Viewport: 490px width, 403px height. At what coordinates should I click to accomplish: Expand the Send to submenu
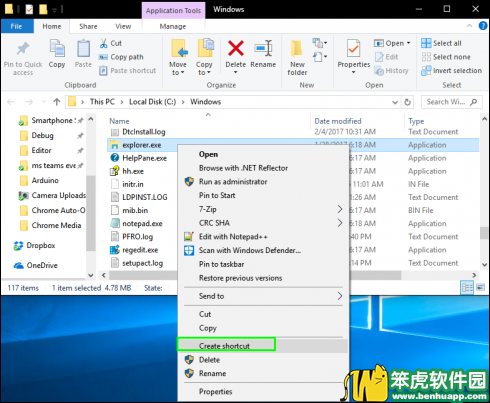(x=263, y=296)
